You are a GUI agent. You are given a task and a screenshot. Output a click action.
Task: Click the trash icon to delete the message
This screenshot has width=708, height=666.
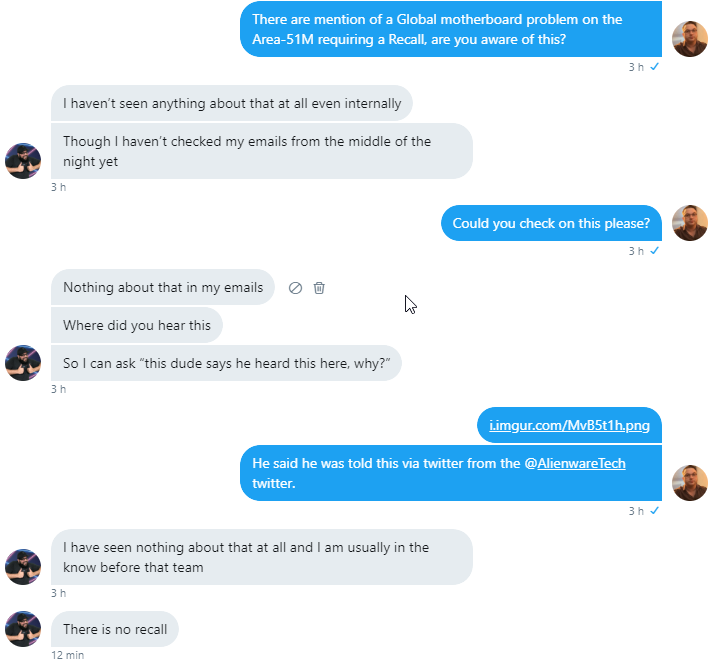(319, 288)
